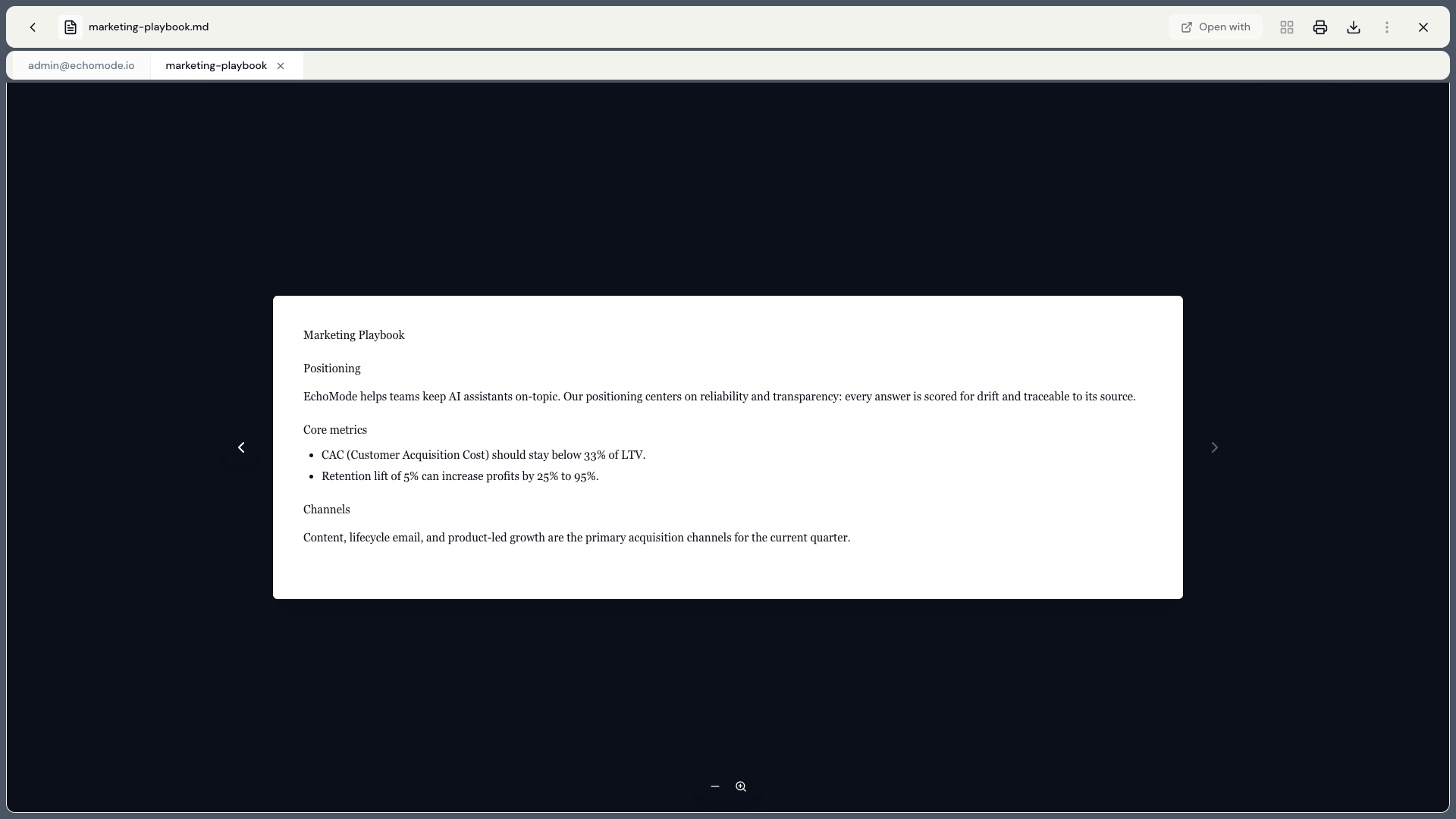Click the 'Channels' section heading

tap(327, 510)
